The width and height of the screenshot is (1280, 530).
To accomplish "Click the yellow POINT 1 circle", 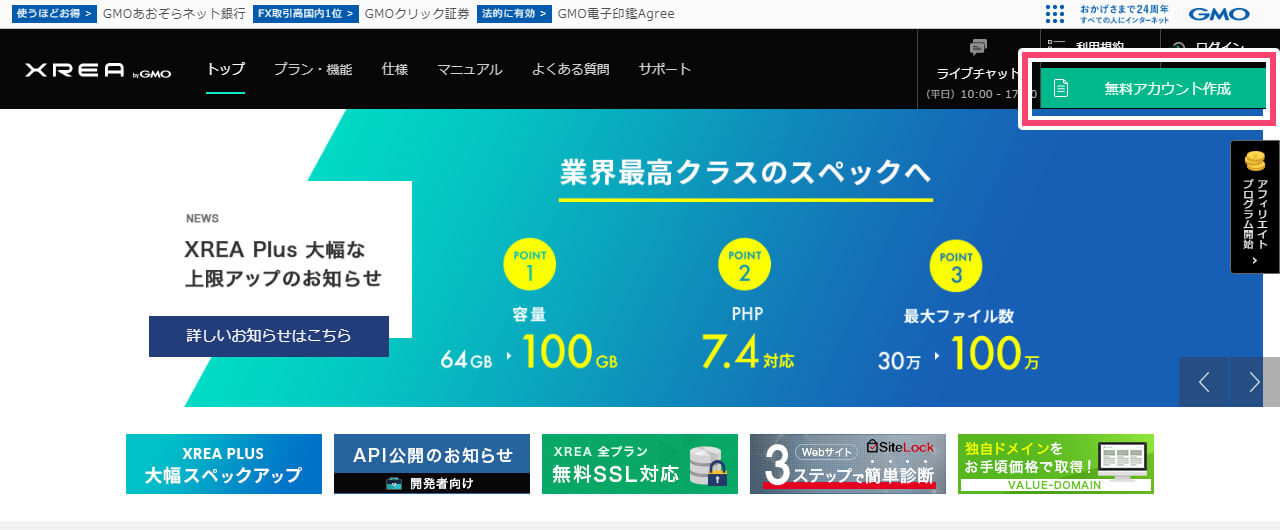I will point(530,264).
